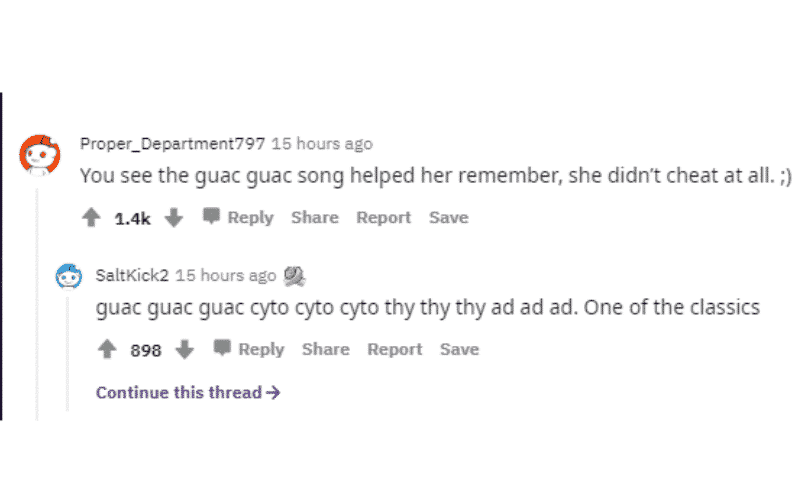The width and height of the screenshot is (800, 500).
Task: Open Proper_Department797's avatar
Action: pos(40,155)
